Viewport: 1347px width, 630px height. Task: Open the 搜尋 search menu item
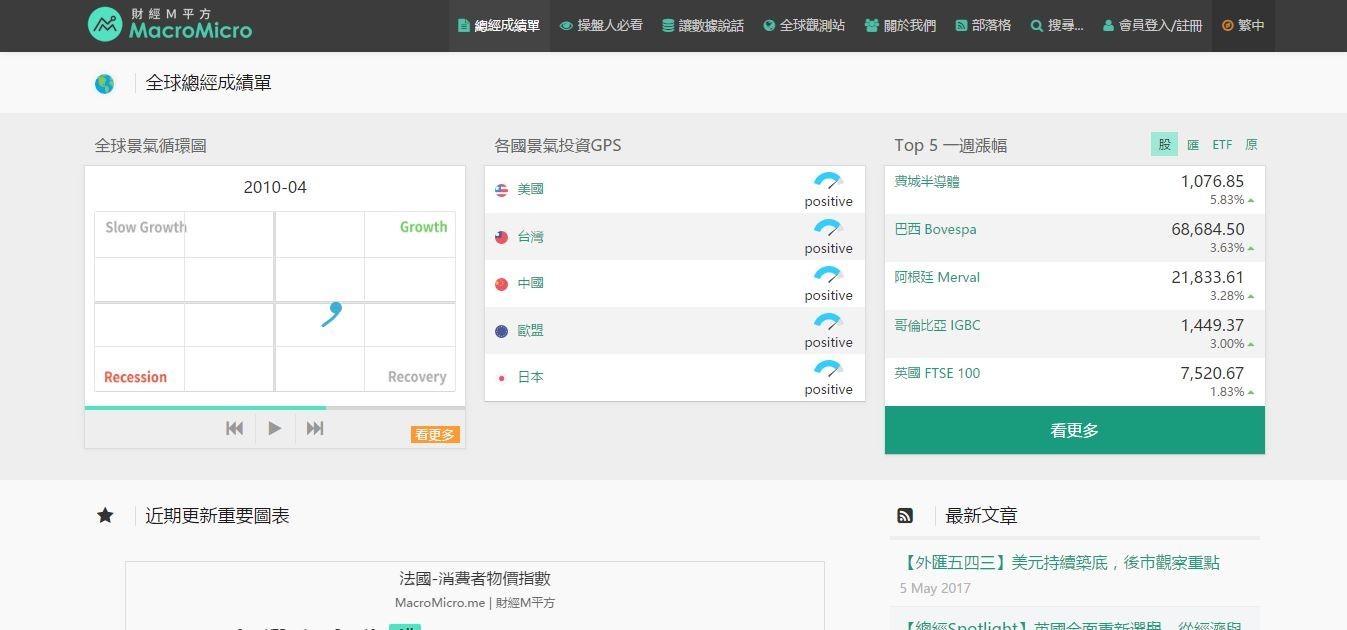click(1057, 26)
